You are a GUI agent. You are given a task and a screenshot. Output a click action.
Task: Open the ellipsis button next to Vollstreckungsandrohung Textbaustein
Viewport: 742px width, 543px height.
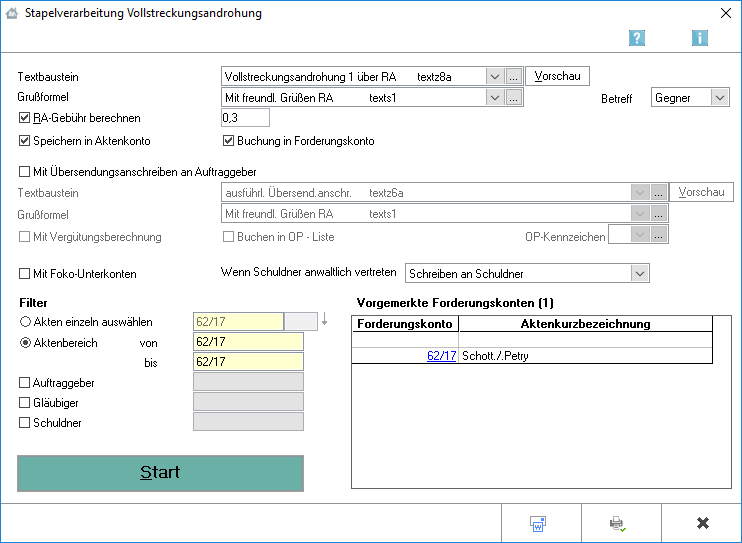[513, 76]
